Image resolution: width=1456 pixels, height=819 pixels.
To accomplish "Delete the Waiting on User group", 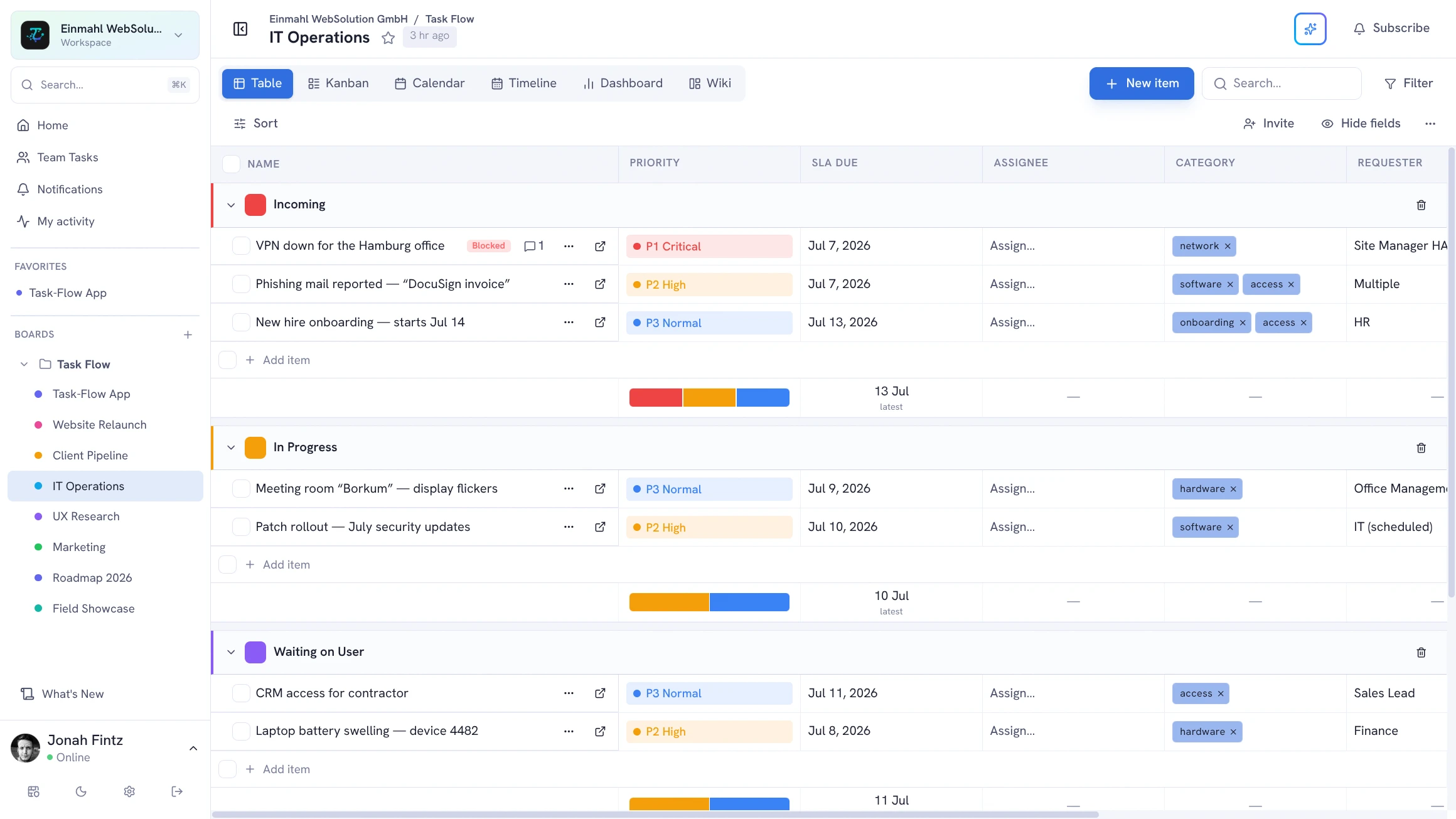I will tap(1421, 652).
